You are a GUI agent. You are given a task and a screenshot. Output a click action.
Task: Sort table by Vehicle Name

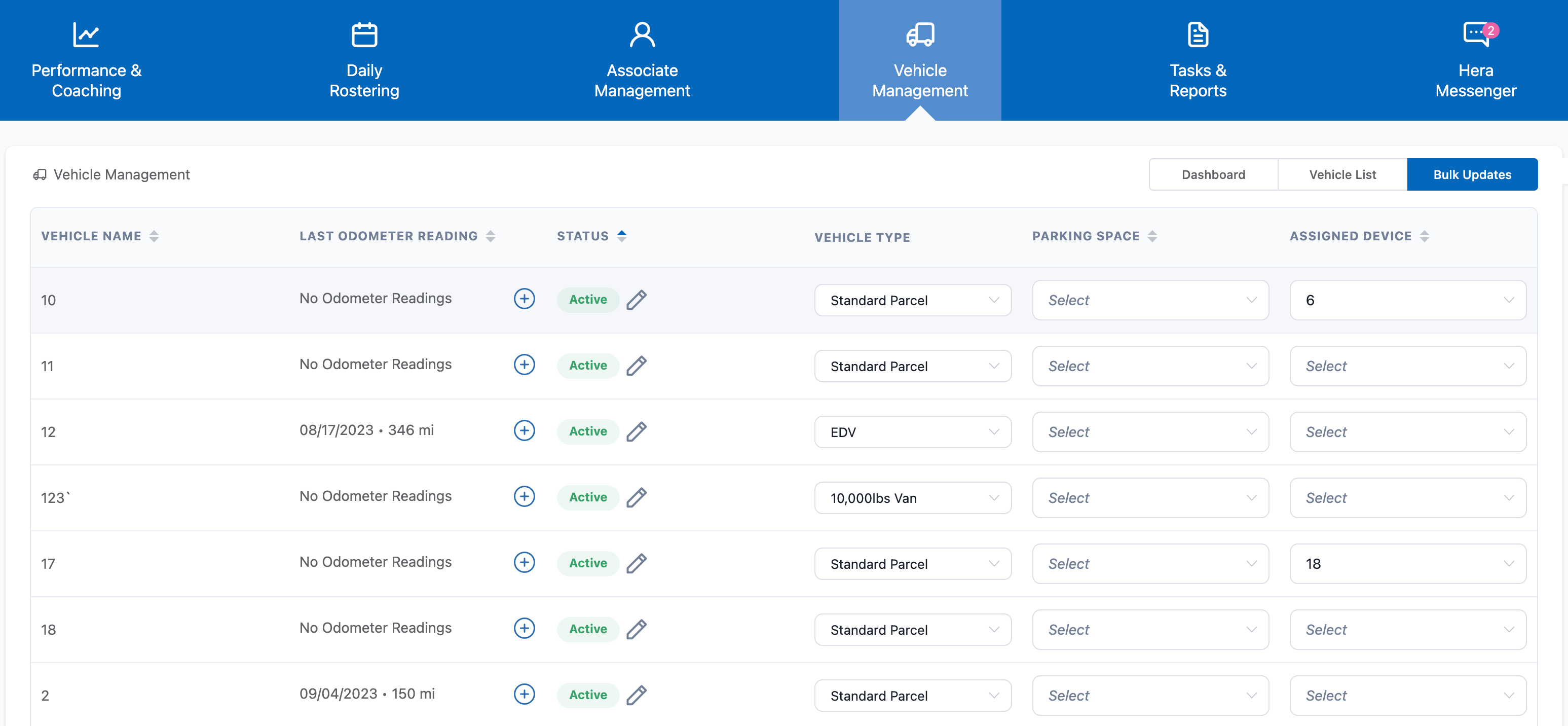154,236
